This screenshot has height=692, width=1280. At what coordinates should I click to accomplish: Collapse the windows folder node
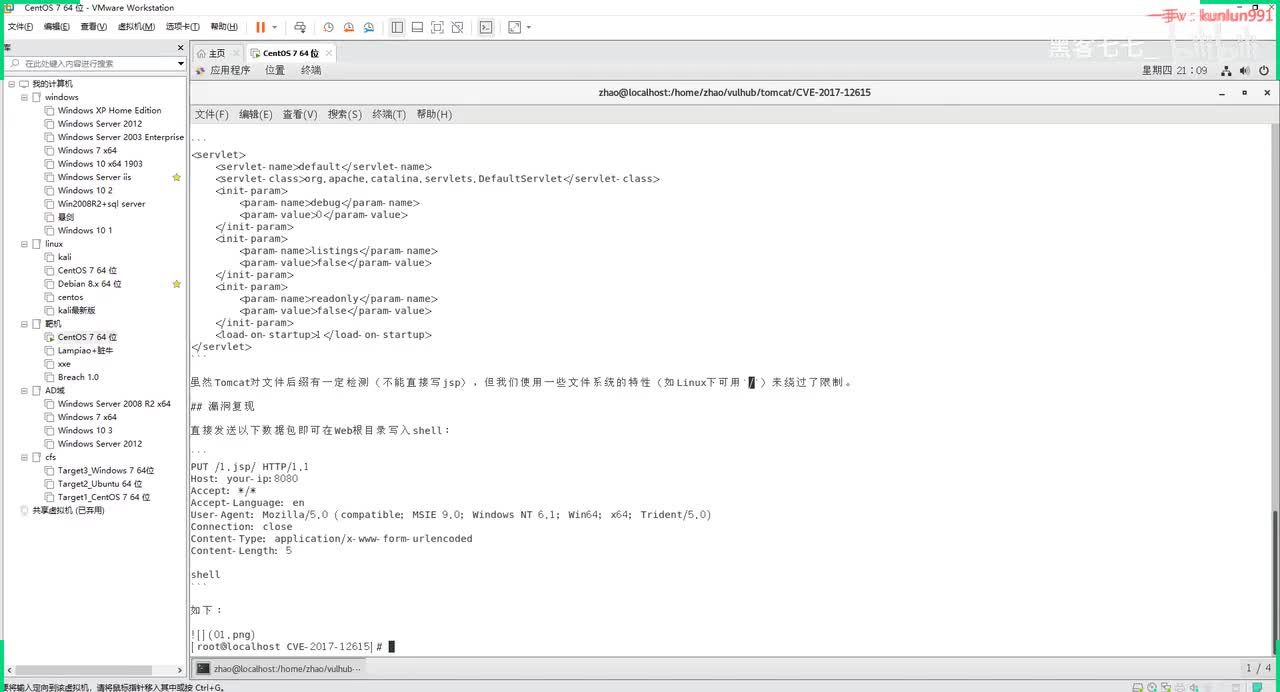click(x=24, y=97)
